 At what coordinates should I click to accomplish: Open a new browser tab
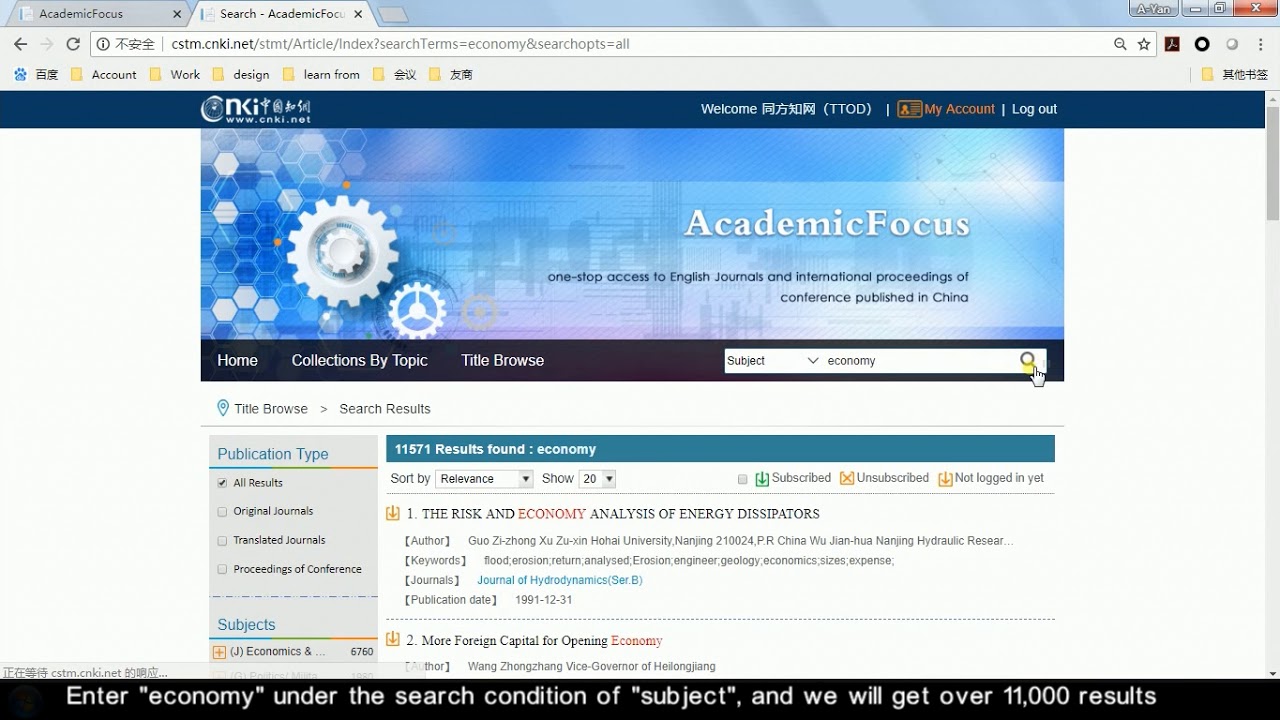coord(392,14)
